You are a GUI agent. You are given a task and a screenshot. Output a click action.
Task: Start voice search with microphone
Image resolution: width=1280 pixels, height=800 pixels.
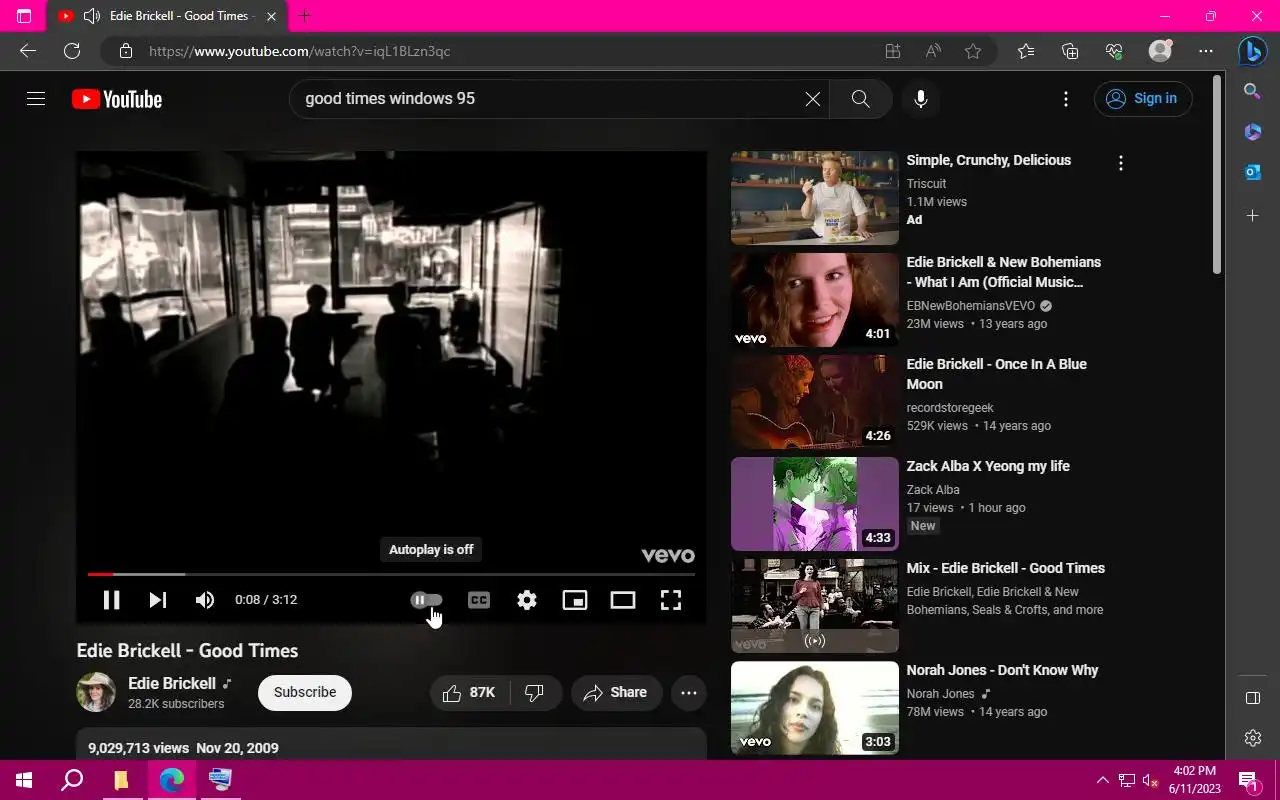[x=921, y=99]
